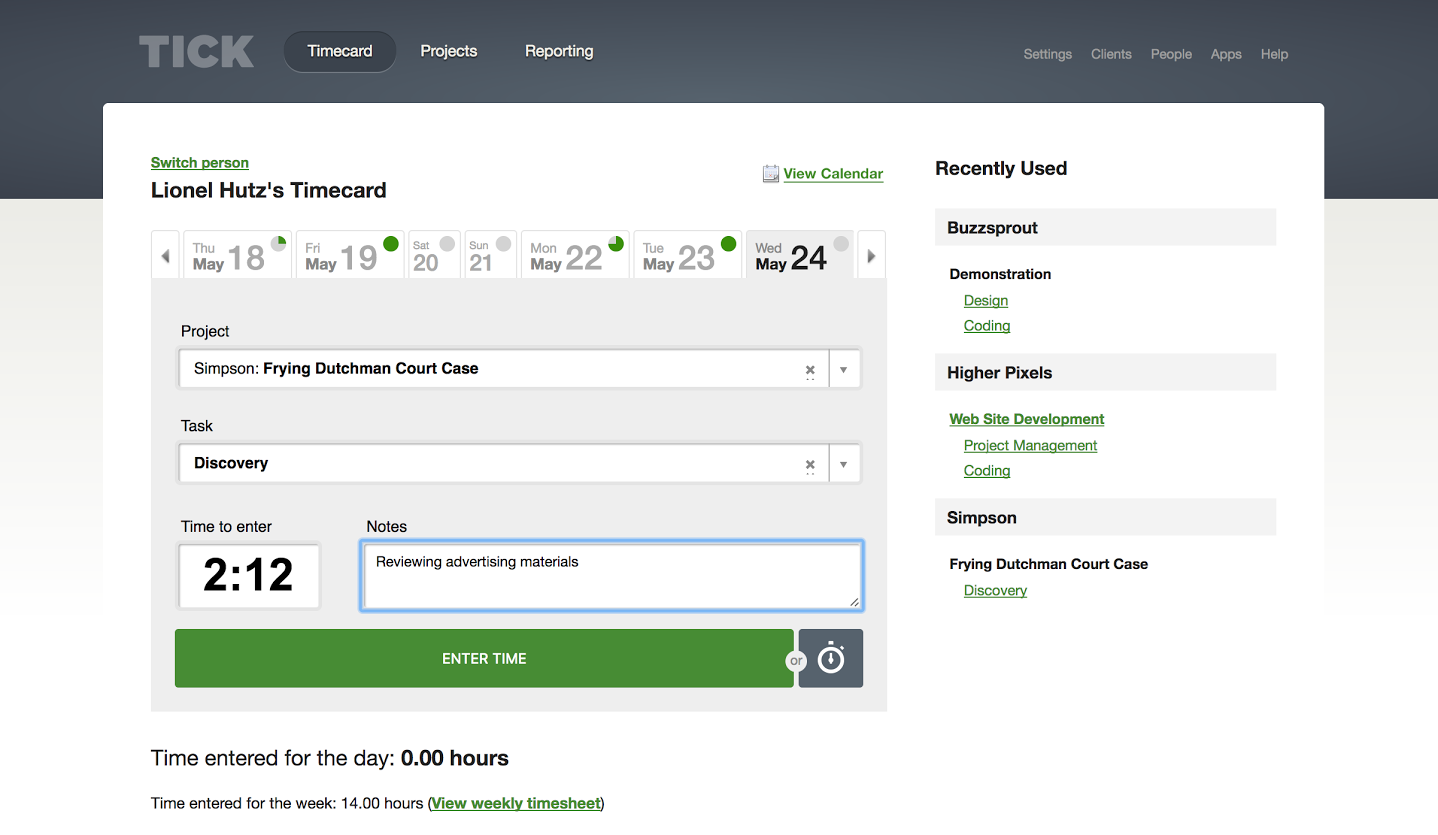Image resolution: width=1438 pixels, height=835 pixels.
Task: Open the Task dropdown arrow
Action: 843,464
